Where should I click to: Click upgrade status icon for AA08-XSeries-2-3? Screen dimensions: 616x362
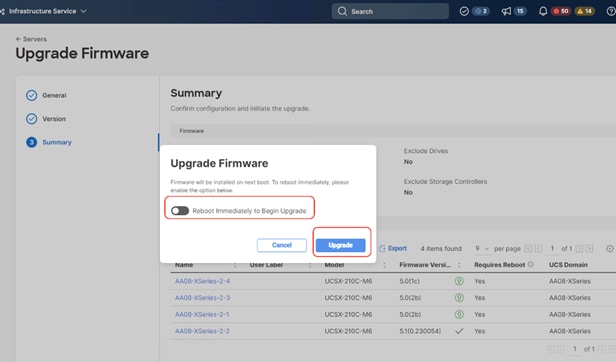pos(459,298)
